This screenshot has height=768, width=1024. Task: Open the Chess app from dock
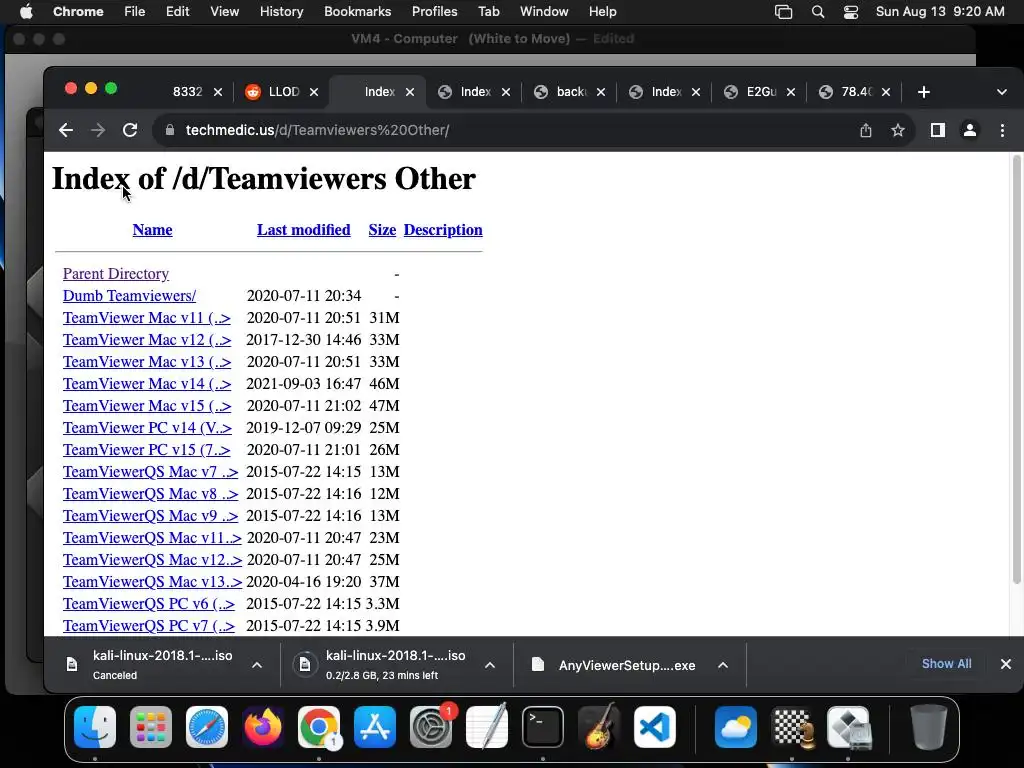click(x=793, y=727)
